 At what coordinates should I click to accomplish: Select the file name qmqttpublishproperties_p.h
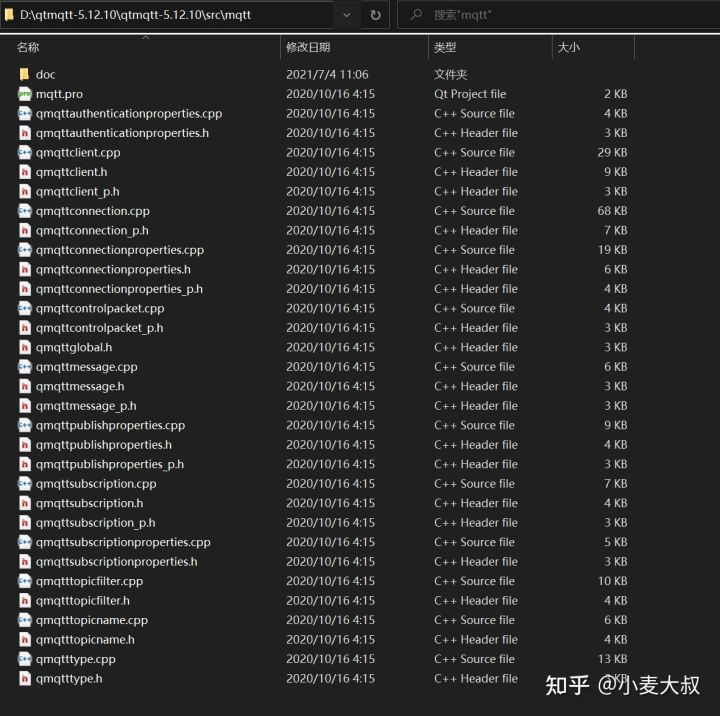[x=110, y=464]
